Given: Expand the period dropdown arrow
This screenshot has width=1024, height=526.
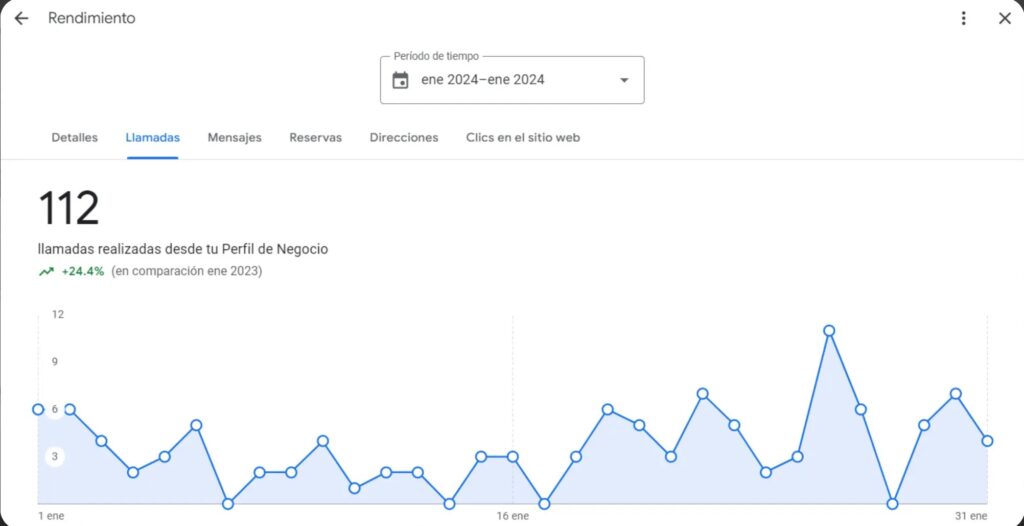Looking at the screenshot, I should click(x=624, y=80).
